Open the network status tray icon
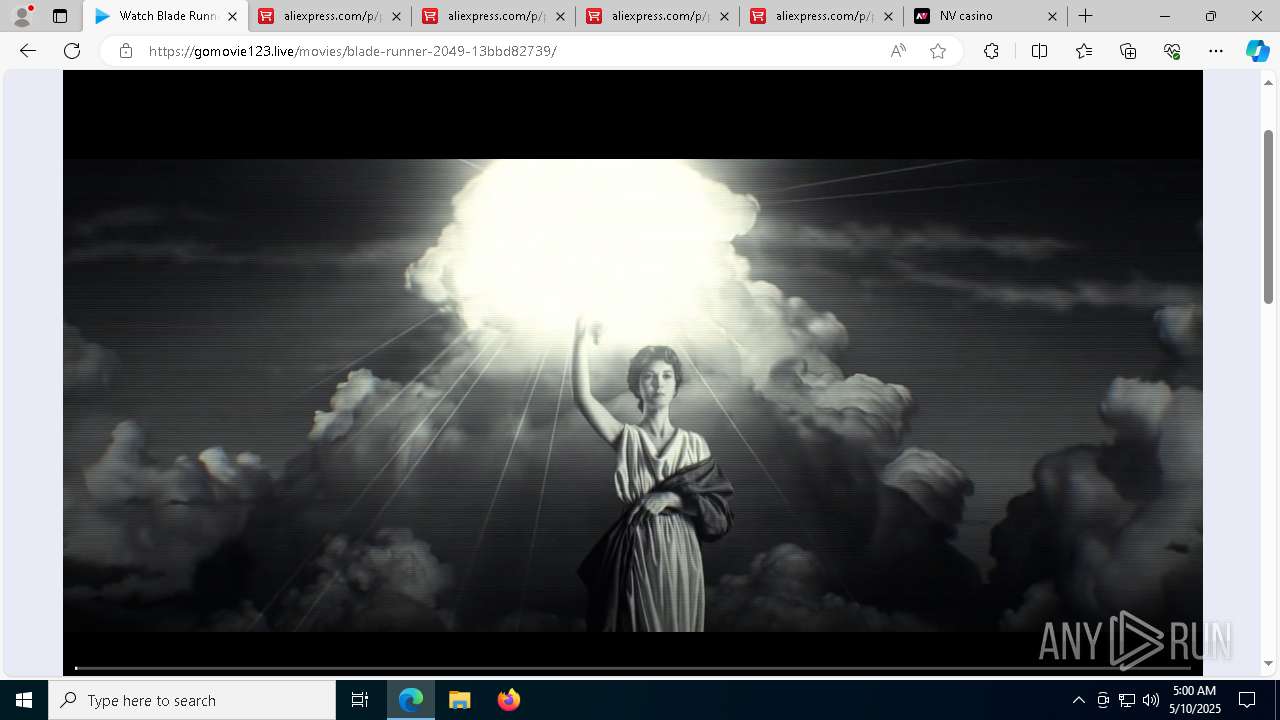The width and height of the screenshot is (1280, 720). 1126,700
